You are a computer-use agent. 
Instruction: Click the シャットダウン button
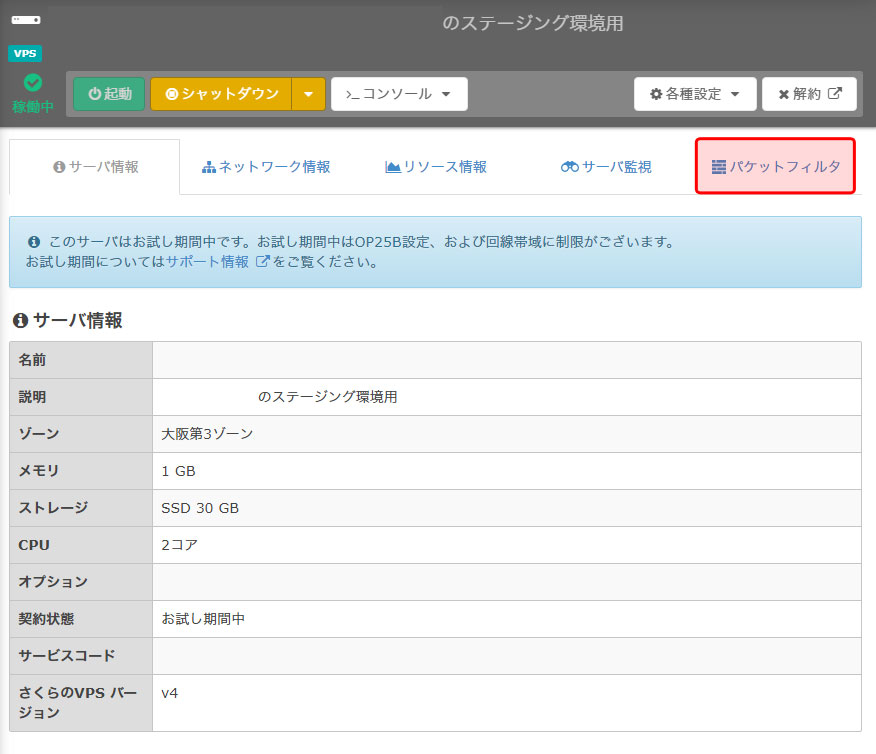tap(221, 94)
